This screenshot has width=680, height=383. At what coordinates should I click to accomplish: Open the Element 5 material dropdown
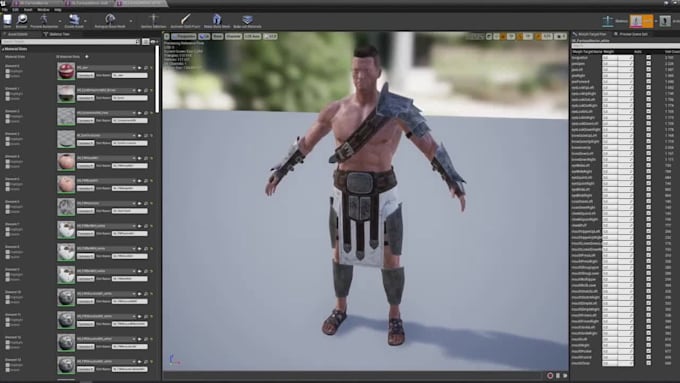pos(106,180)
